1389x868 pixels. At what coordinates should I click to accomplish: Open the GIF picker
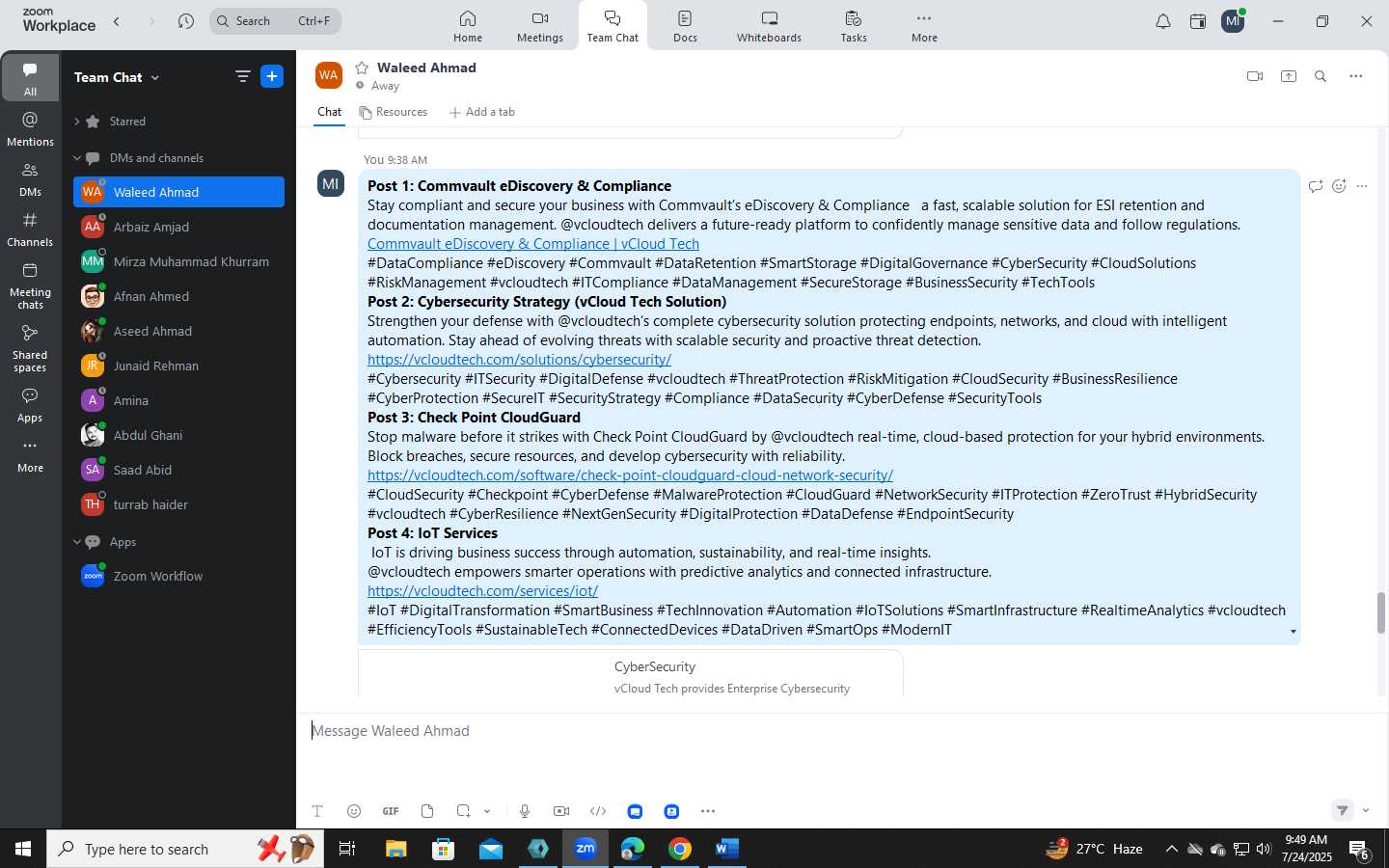tap(391, 811)
